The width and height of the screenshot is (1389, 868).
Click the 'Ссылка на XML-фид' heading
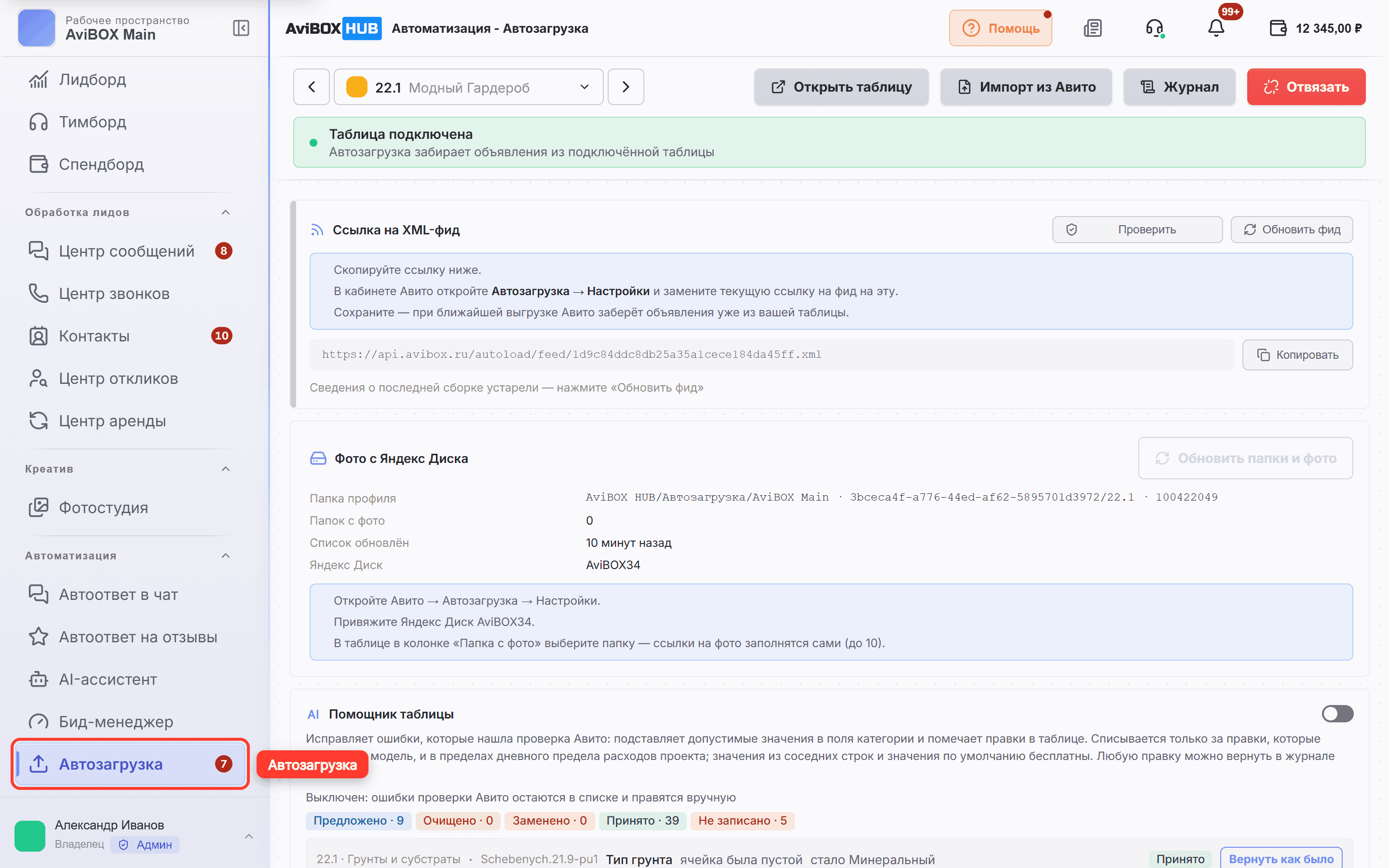pyautogui.click(x=396, y=230)
